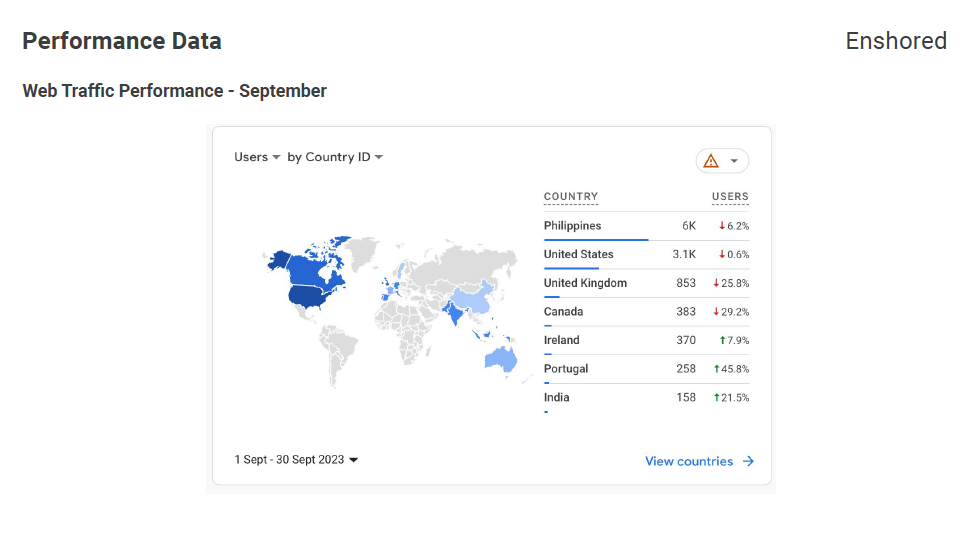Viewport: 971px width, 546px height.
Task: Click China on the world map
Action: click(473, 299)
